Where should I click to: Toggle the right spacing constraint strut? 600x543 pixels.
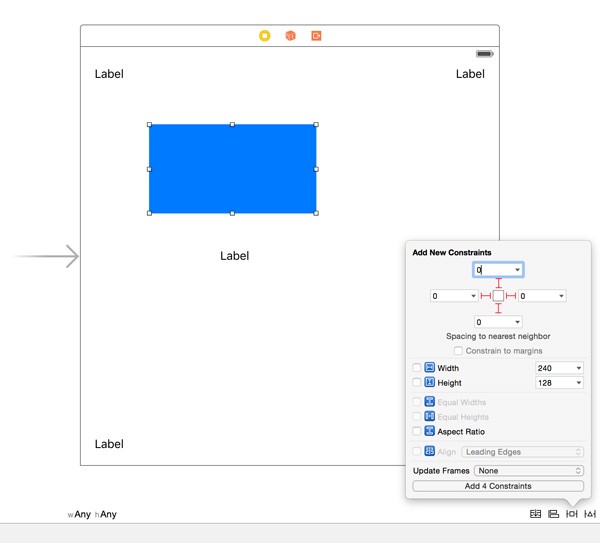pos(511,296)
